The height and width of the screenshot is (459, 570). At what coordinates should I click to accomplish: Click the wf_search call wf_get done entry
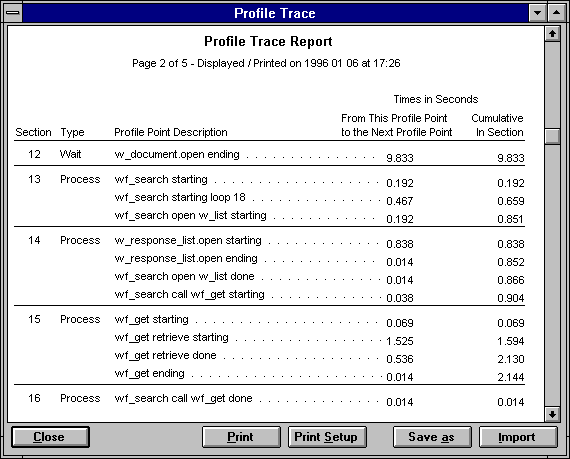tap(183, 399)
